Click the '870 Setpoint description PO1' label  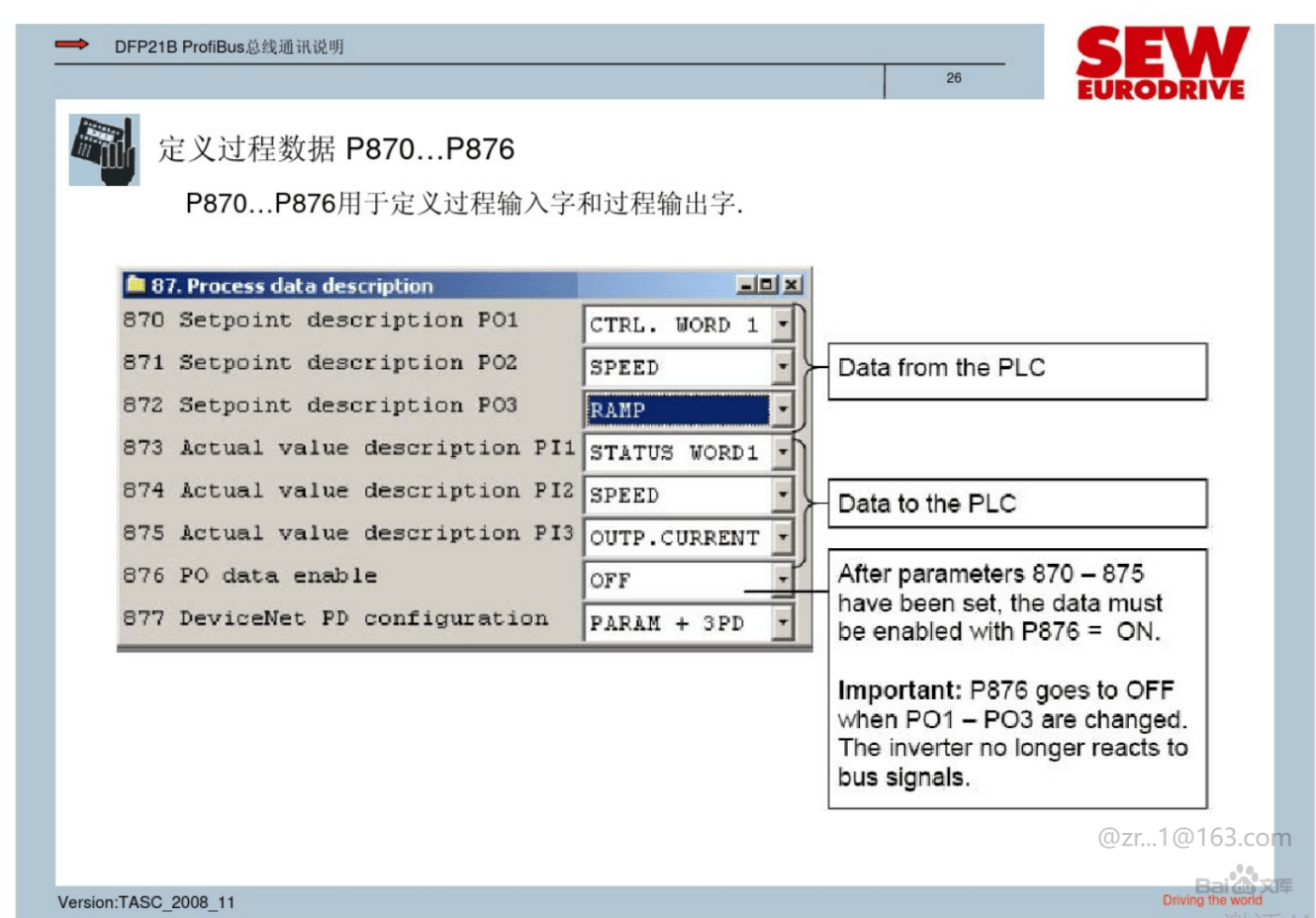click(x=321, y=321)
